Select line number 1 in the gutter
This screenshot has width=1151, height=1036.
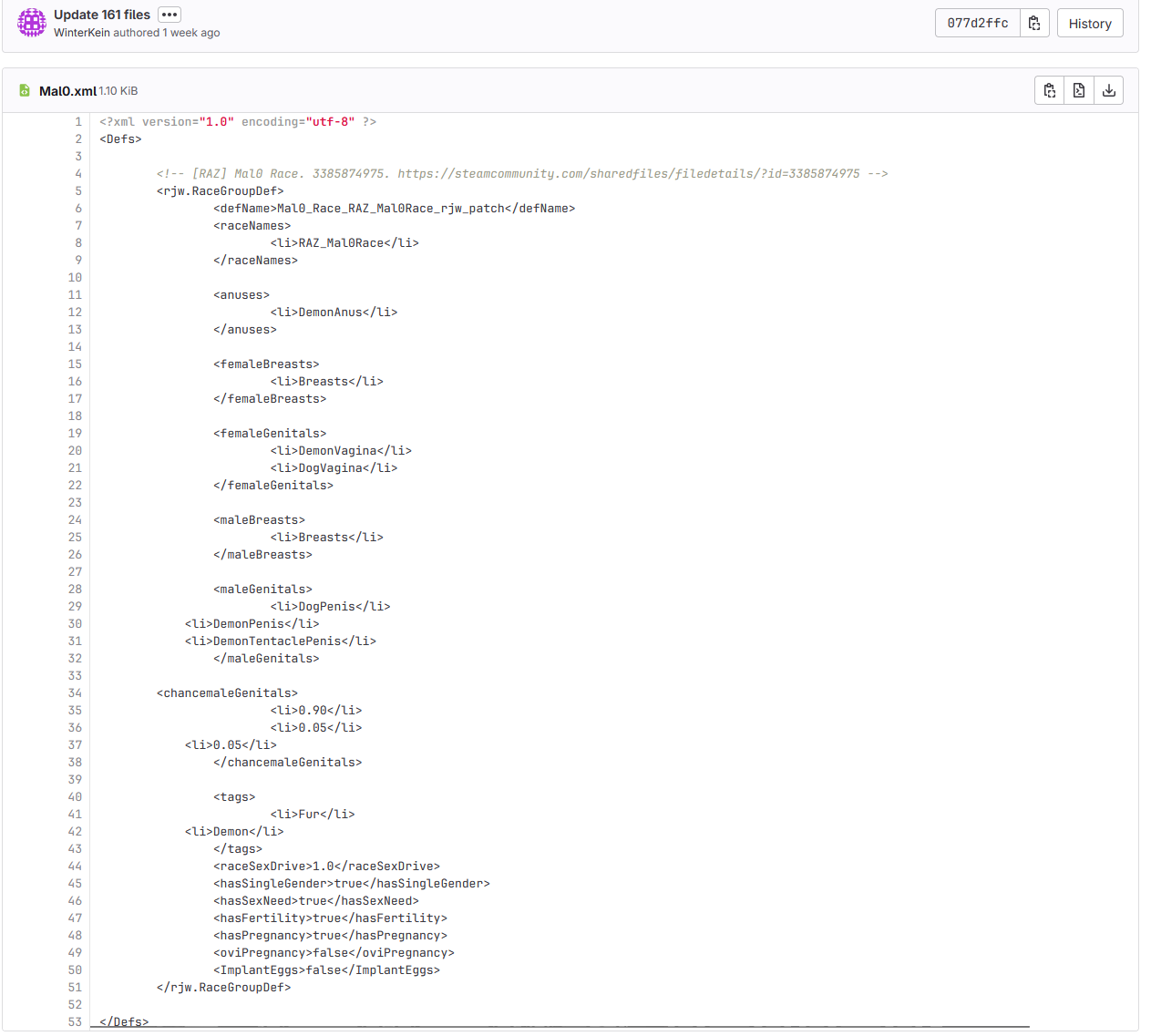[x=77, y=122]
